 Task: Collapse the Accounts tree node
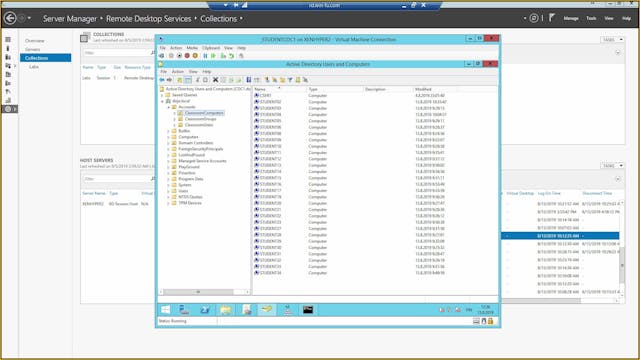click(x=169, y=107)
